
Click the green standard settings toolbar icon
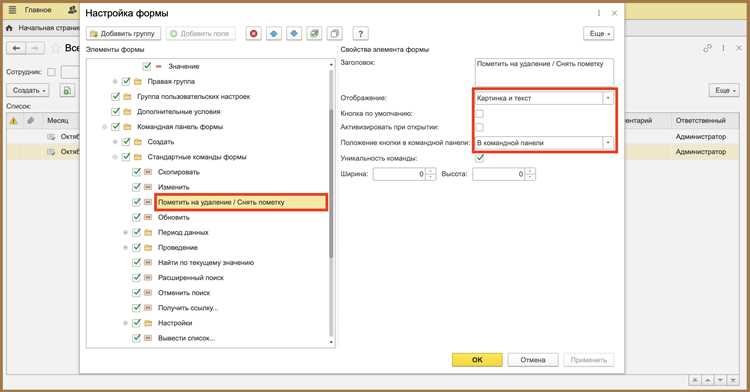coord(314,33)
